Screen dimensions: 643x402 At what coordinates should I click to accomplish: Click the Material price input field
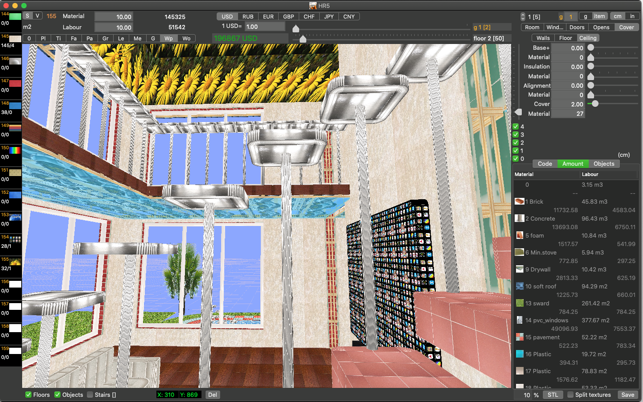pyautogui.click(x=114, y=16)
